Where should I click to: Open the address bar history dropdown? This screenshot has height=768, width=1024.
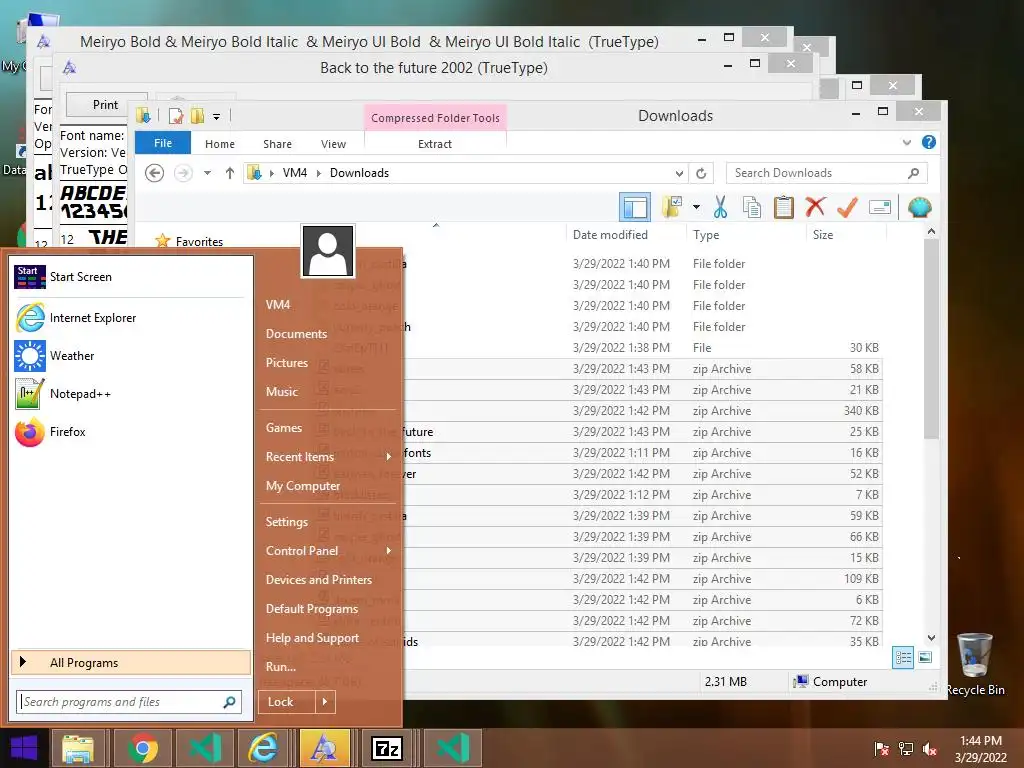point(679,173)
